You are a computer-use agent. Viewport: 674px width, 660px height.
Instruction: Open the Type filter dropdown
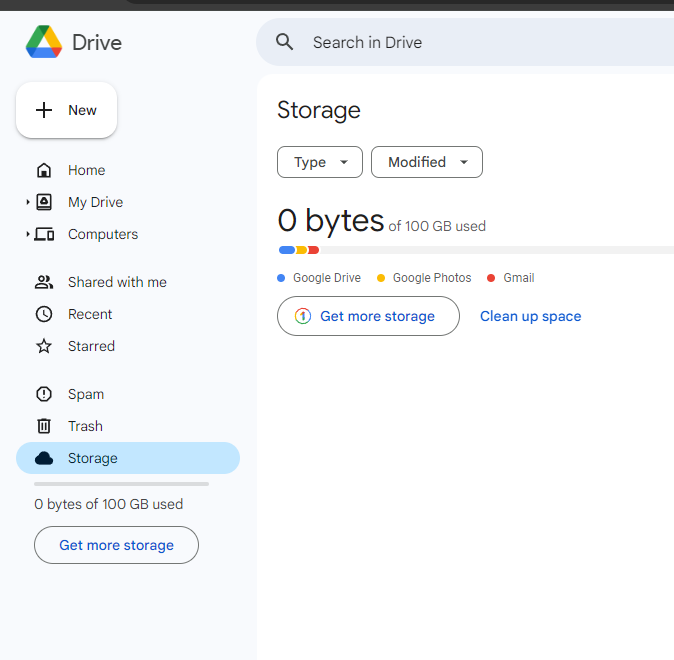(320, 162)
